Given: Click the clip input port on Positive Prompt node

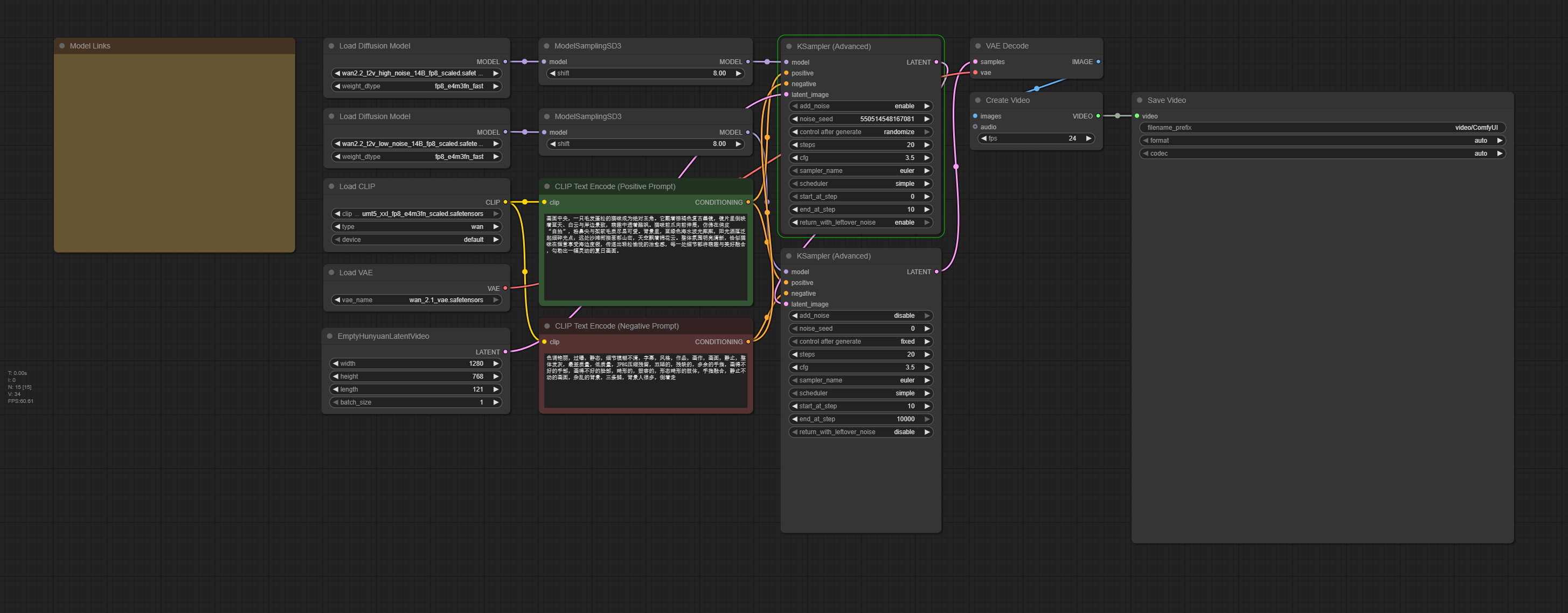Looking at the screenshot, I should tap(544, 202).
